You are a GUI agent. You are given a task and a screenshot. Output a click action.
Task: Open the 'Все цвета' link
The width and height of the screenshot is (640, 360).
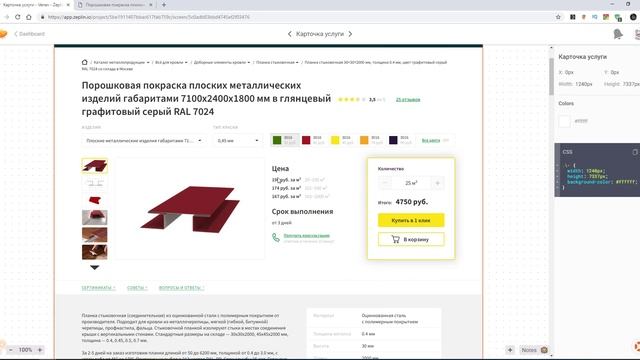[x=431, y=140]
